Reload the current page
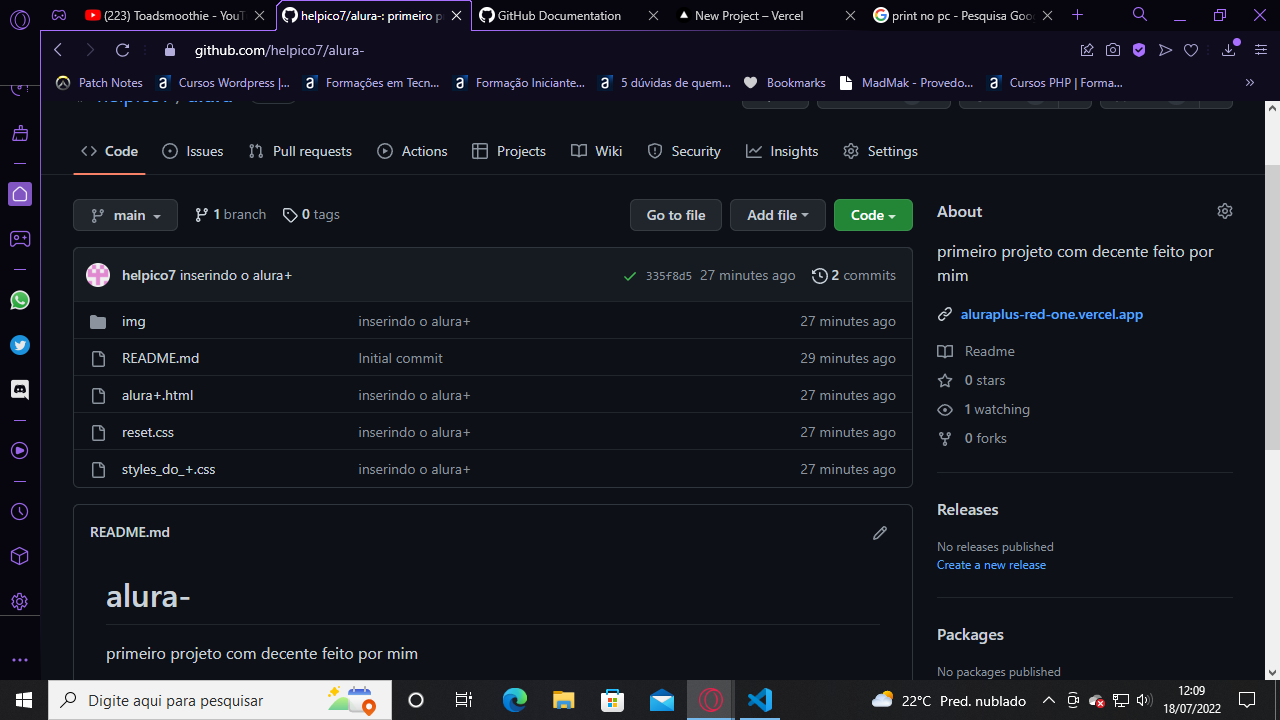The width and height of the screenshot is (1280, 720). coord(123,50)
